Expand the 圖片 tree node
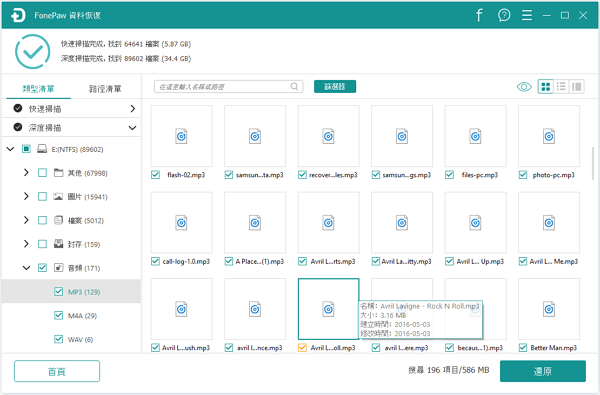Viewport: 600px width, 395px height. (26, 196)
